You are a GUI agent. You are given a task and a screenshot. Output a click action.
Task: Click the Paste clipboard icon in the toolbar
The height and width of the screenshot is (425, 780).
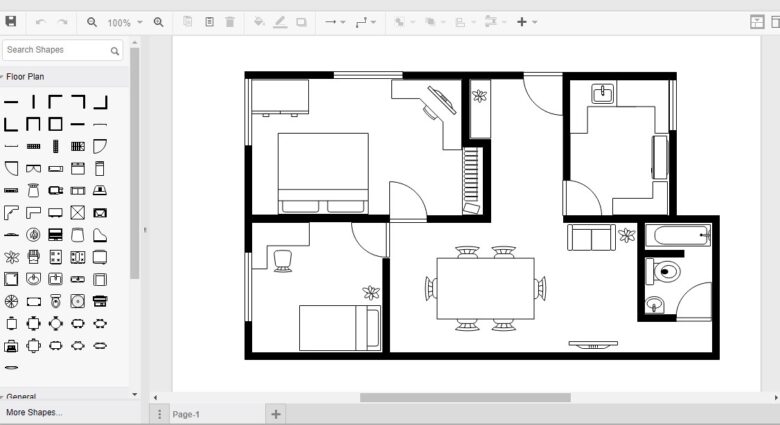tap(209, 22)
